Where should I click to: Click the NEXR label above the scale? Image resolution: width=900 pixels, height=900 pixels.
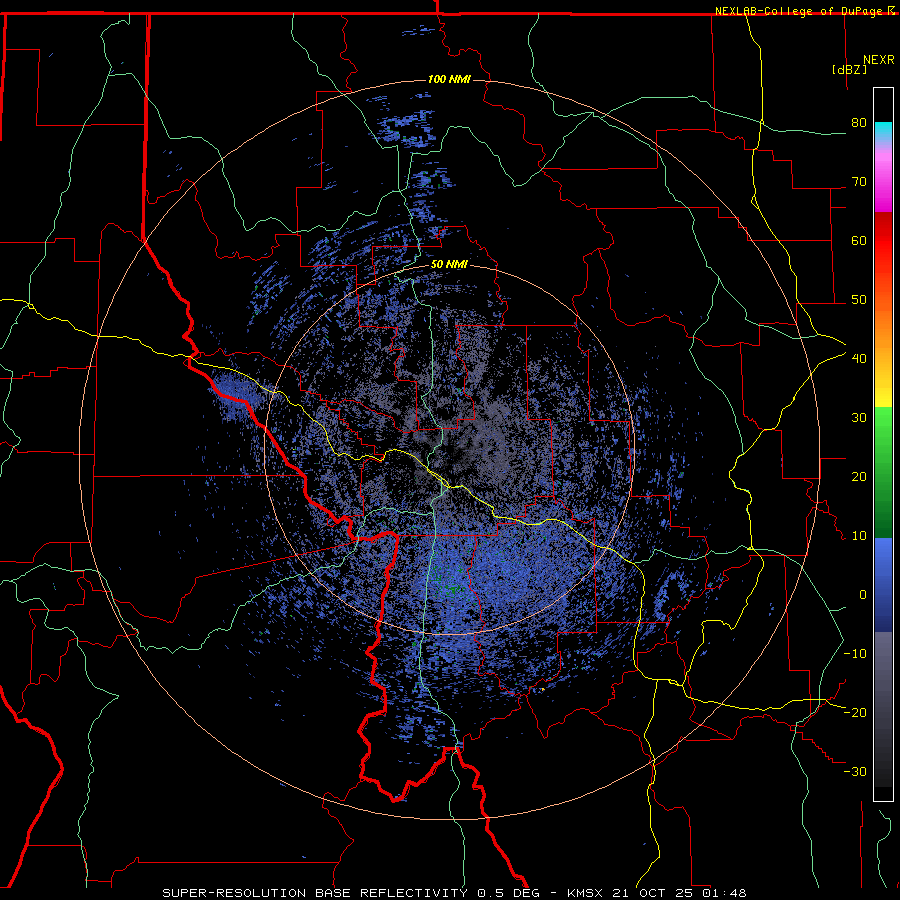click(879, 60)
